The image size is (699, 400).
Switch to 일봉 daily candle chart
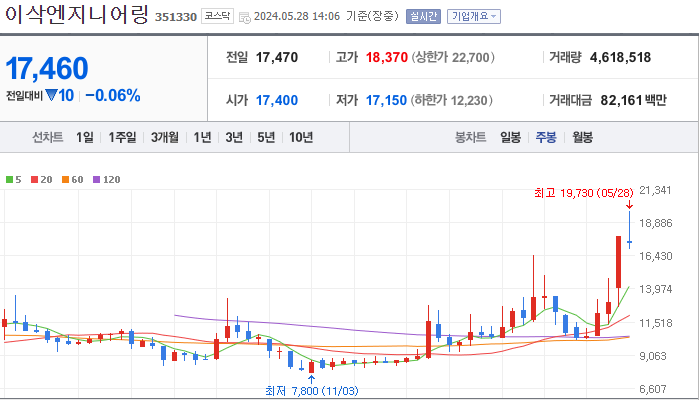510,137
